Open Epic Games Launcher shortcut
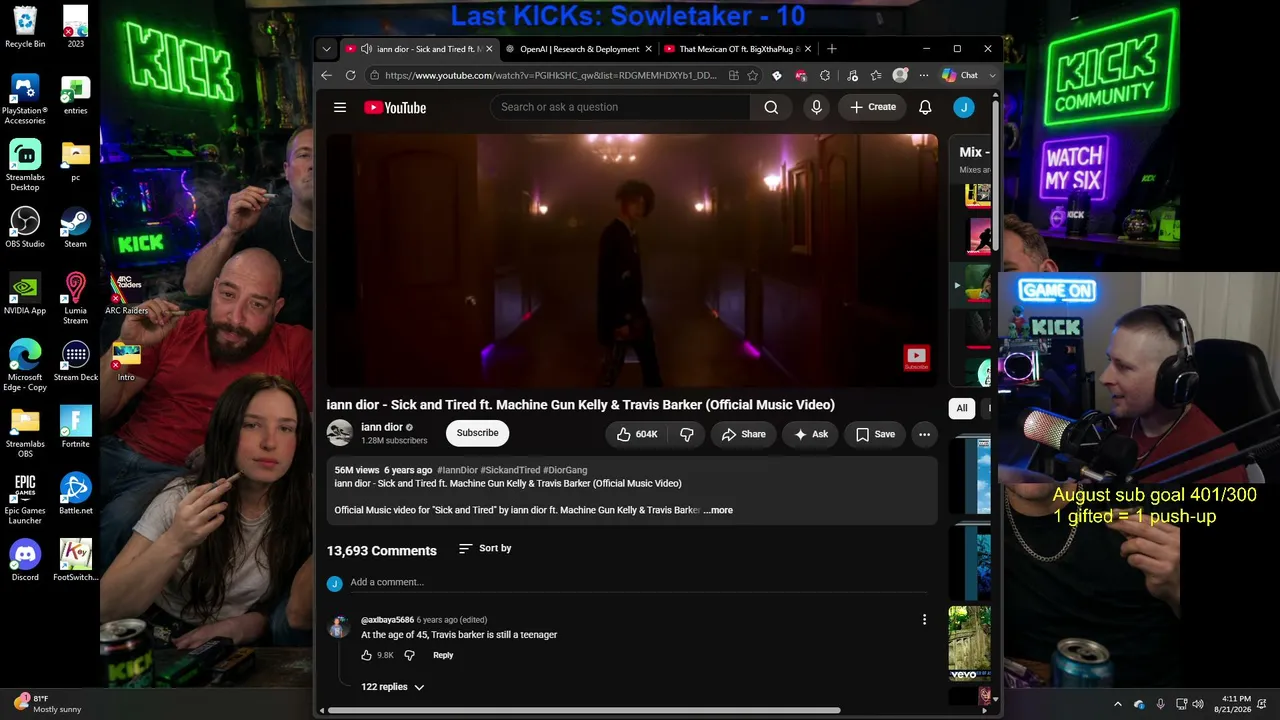This screenshot has width=1280, height=720. pyautogui.click(x=25, y=499)
